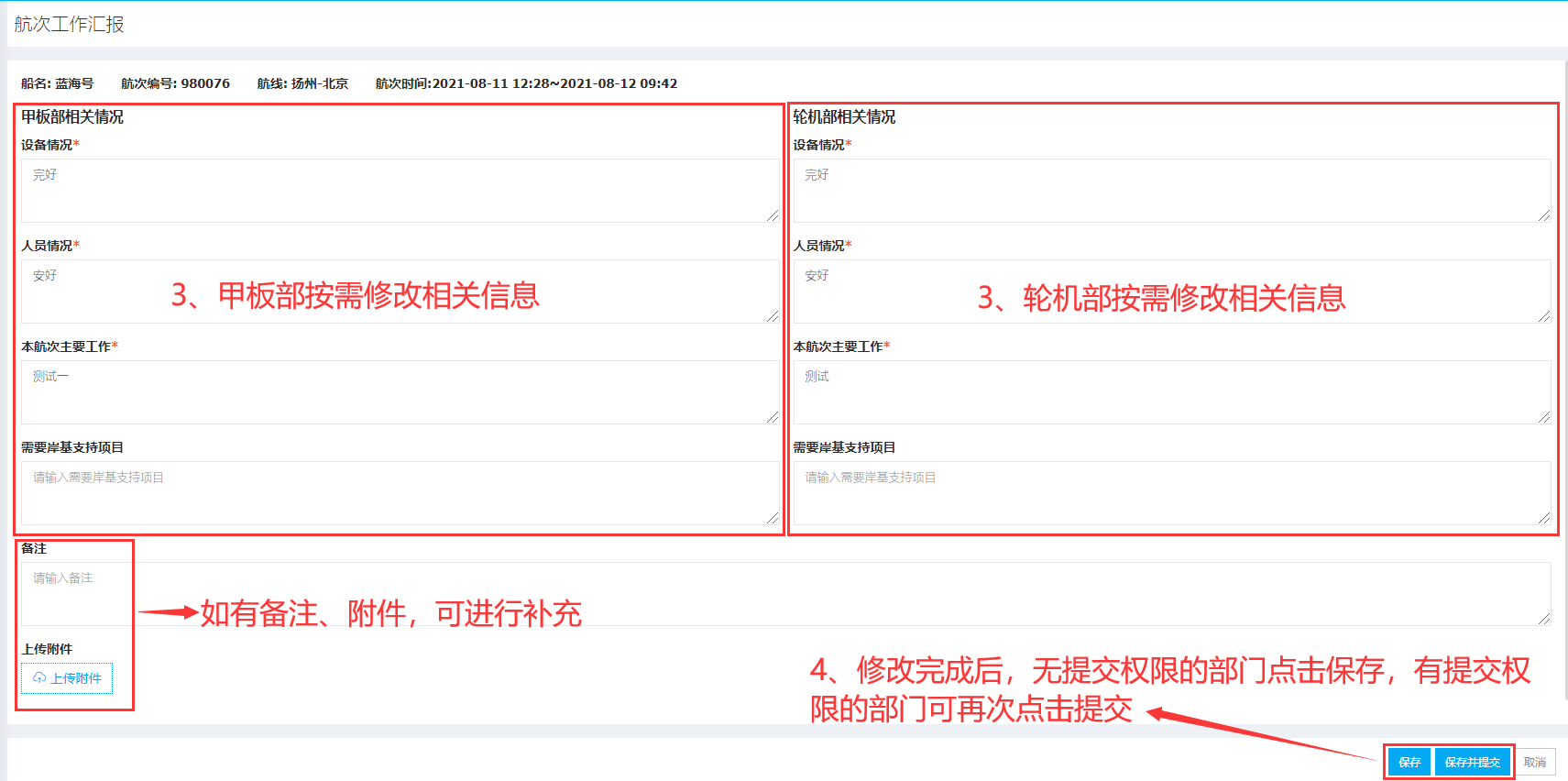1568x781 pixels.
Task: Grab resize handle of 轮机部 设备情况 textarea
Action: click(1544, 215)
